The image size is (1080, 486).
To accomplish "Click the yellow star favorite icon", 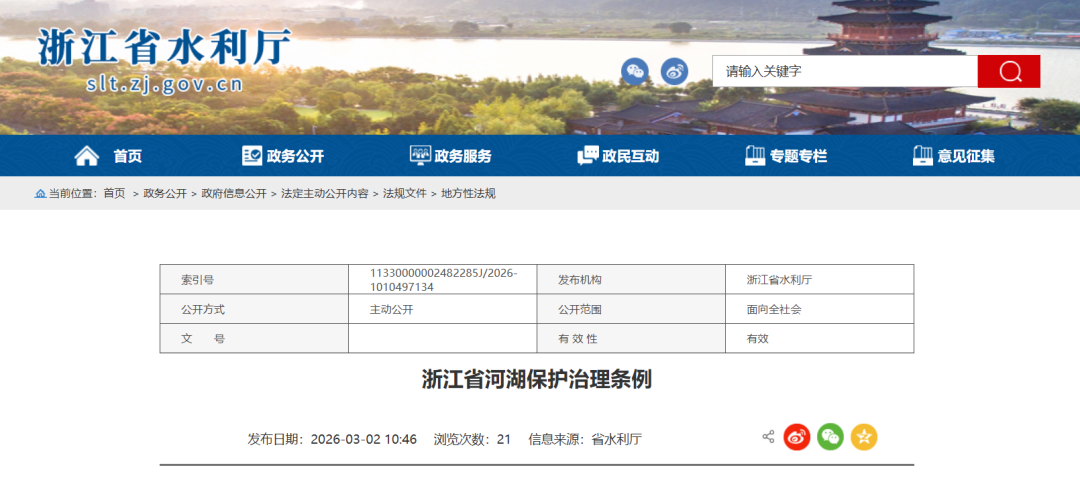I will [x=864, y=437].
